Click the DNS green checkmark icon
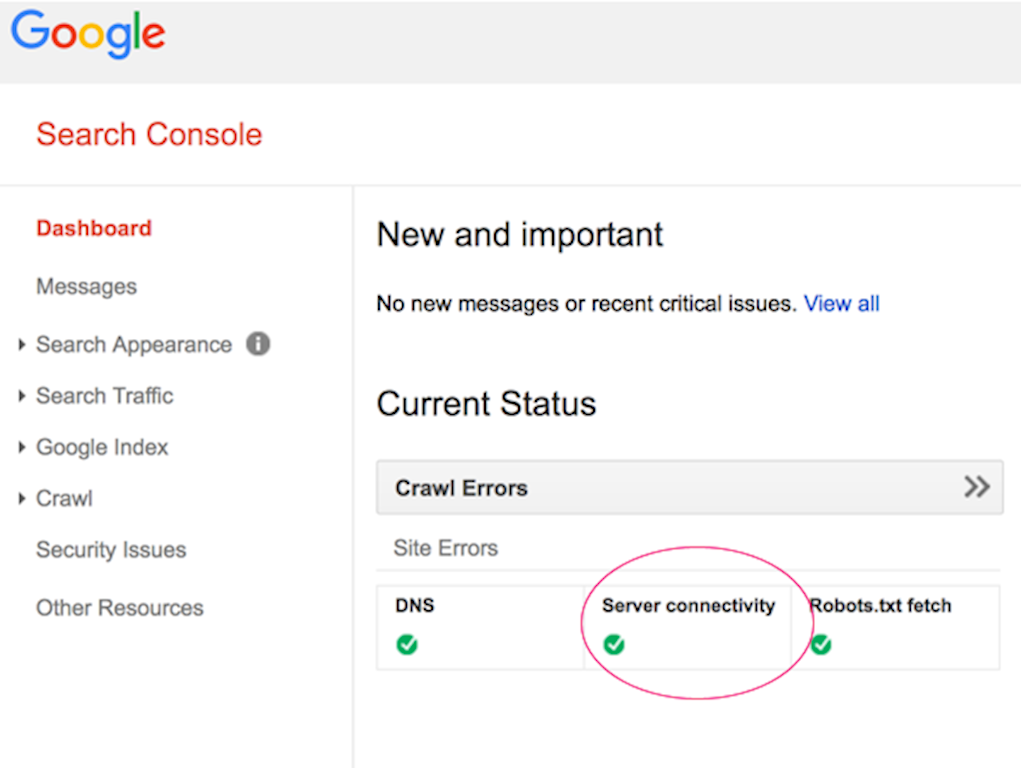The height and width of the screenshot is (768, 1021). [407, 645]
